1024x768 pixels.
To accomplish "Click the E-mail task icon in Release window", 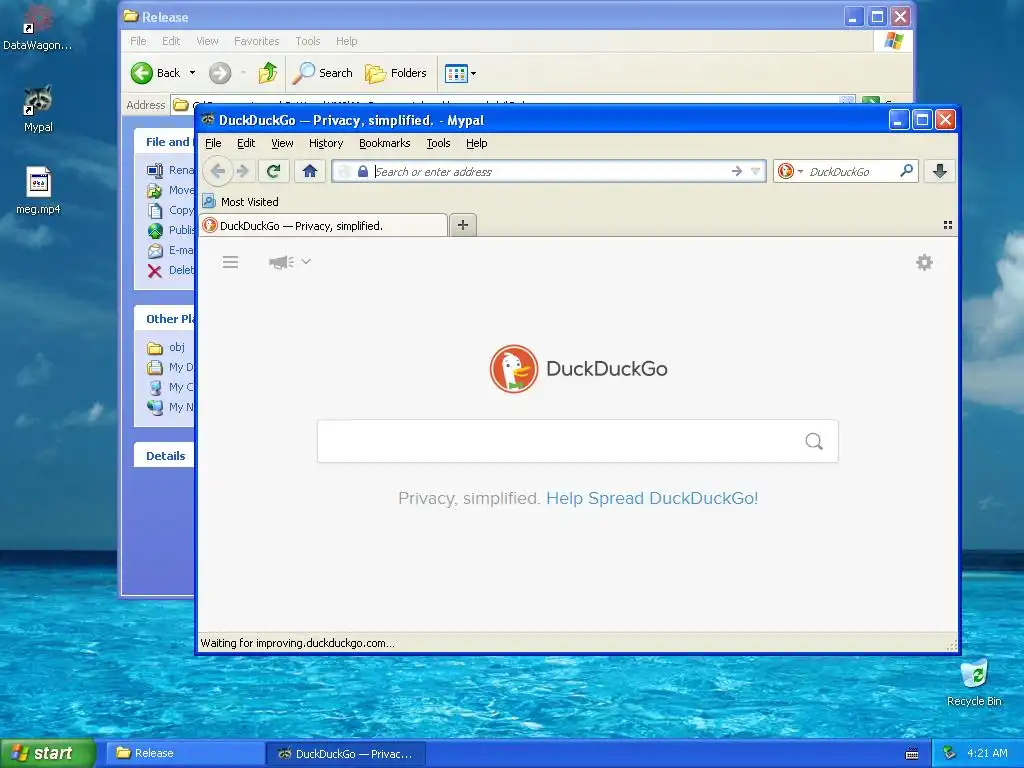I will point(155,251).
